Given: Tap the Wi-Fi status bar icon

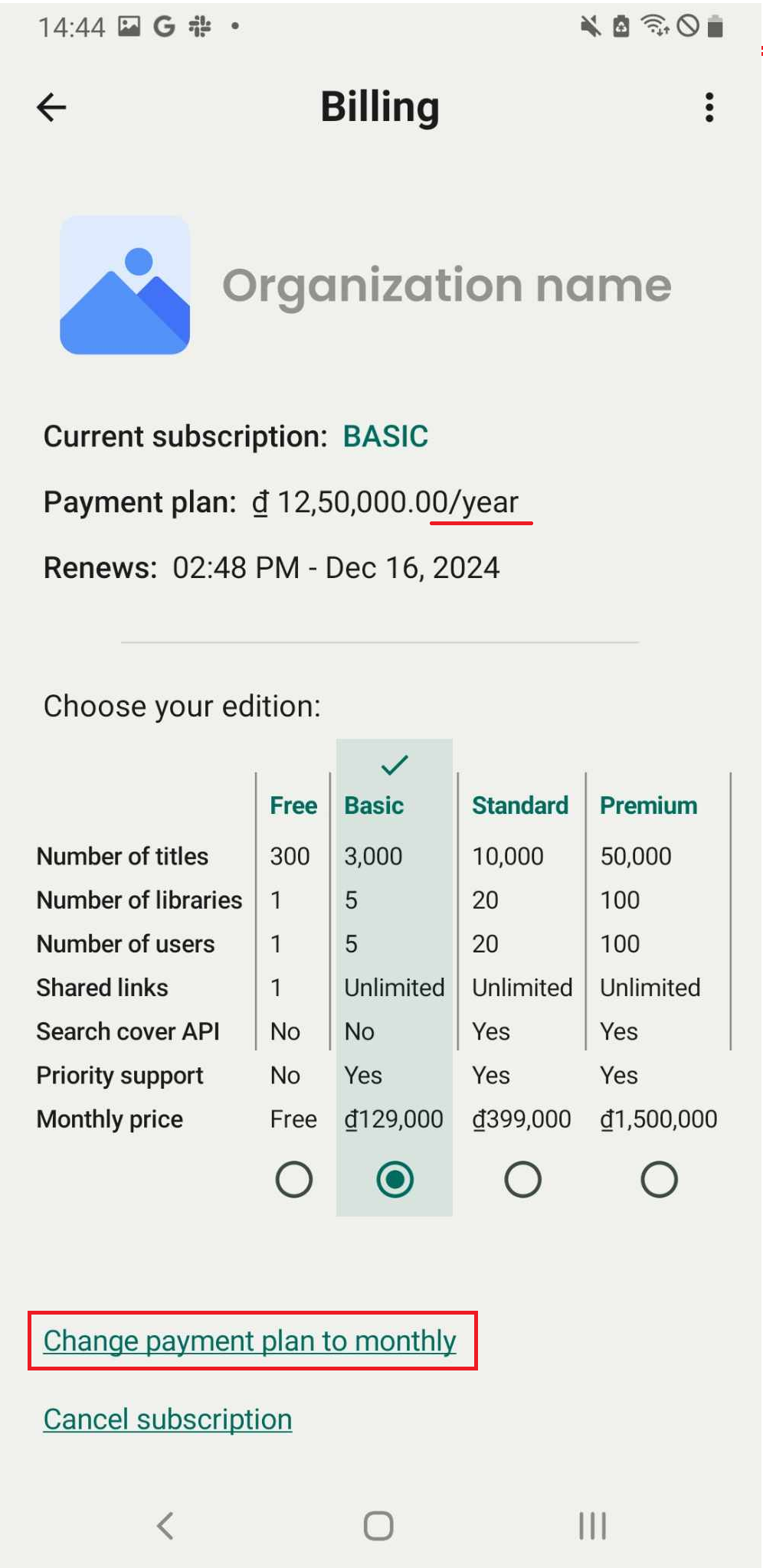Looking at the screenshot, I should pos(656,26).
